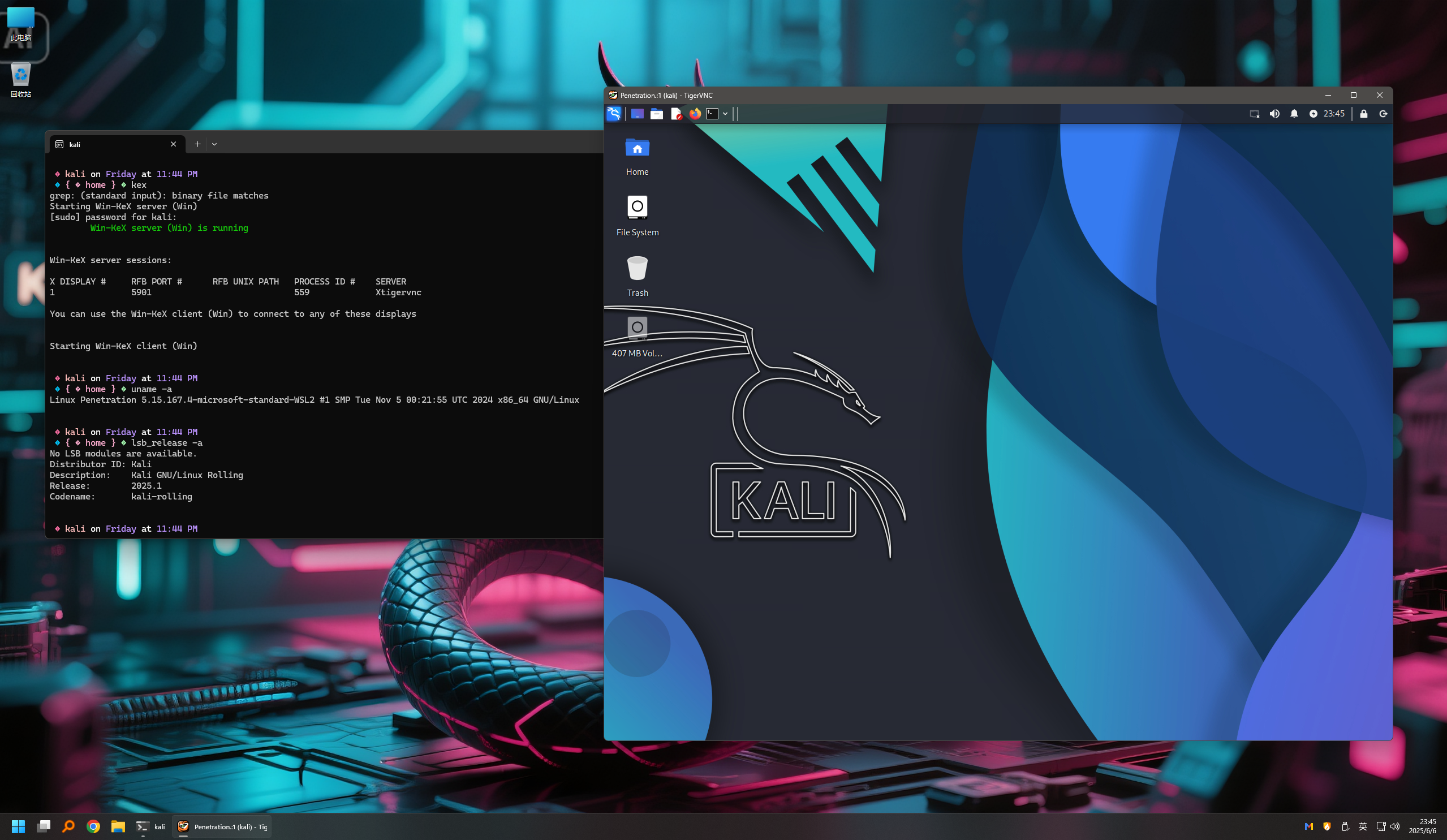Screen dimensions: 1447x840
Task: Open the Windows clock showing 2025/6/6
Action: (x=1423, y=826)
